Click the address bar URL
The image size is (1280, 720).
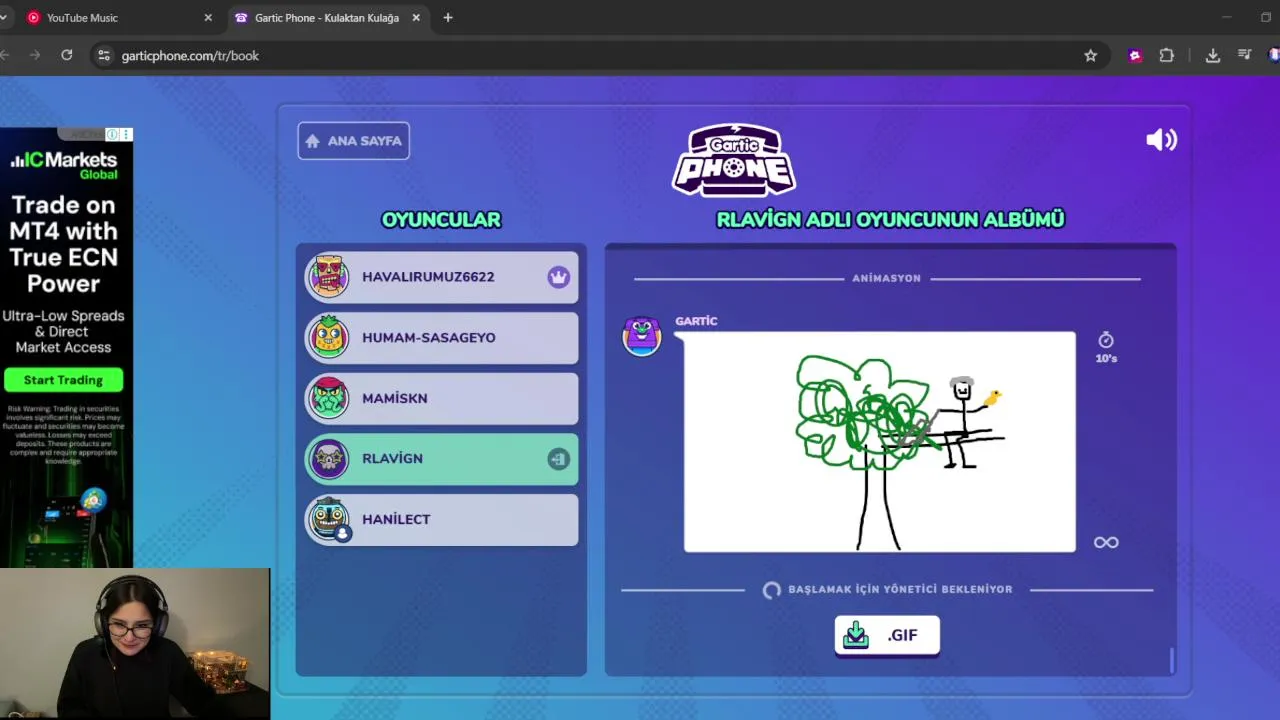(190, 56)
